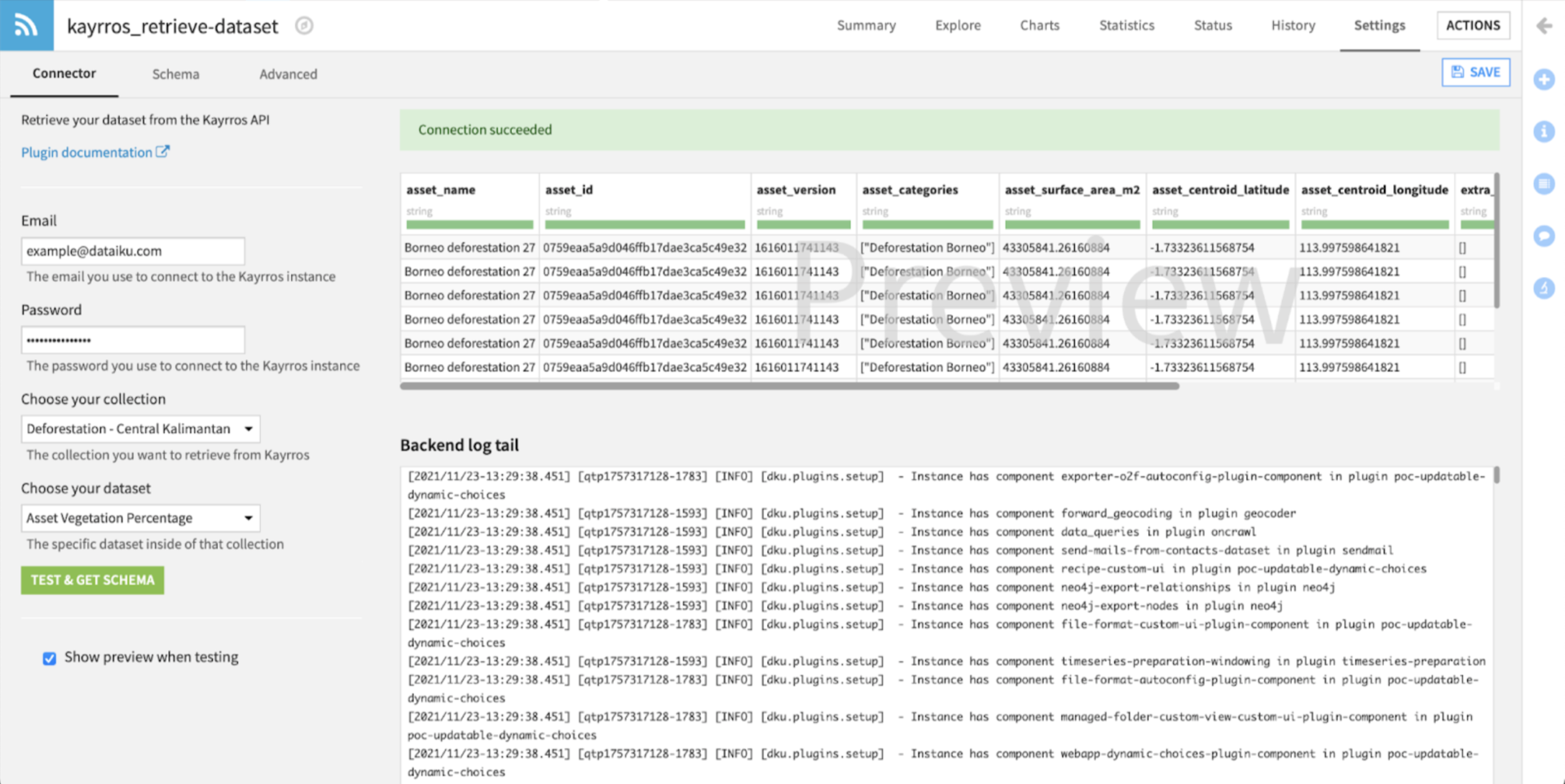Open the ACTIONS menu
Screen dimensions: 1565x784
click(x=1473, y=25)
